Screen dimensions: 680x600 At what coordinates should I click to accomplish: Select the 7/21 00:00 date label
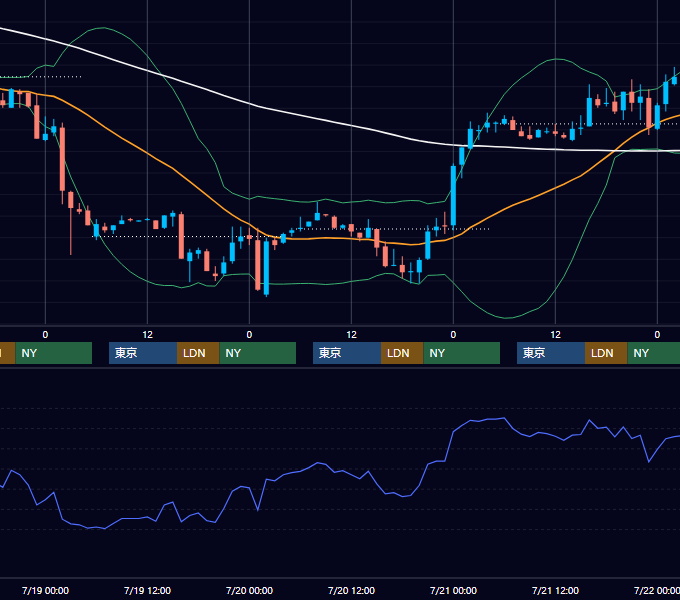coord(453,590)
